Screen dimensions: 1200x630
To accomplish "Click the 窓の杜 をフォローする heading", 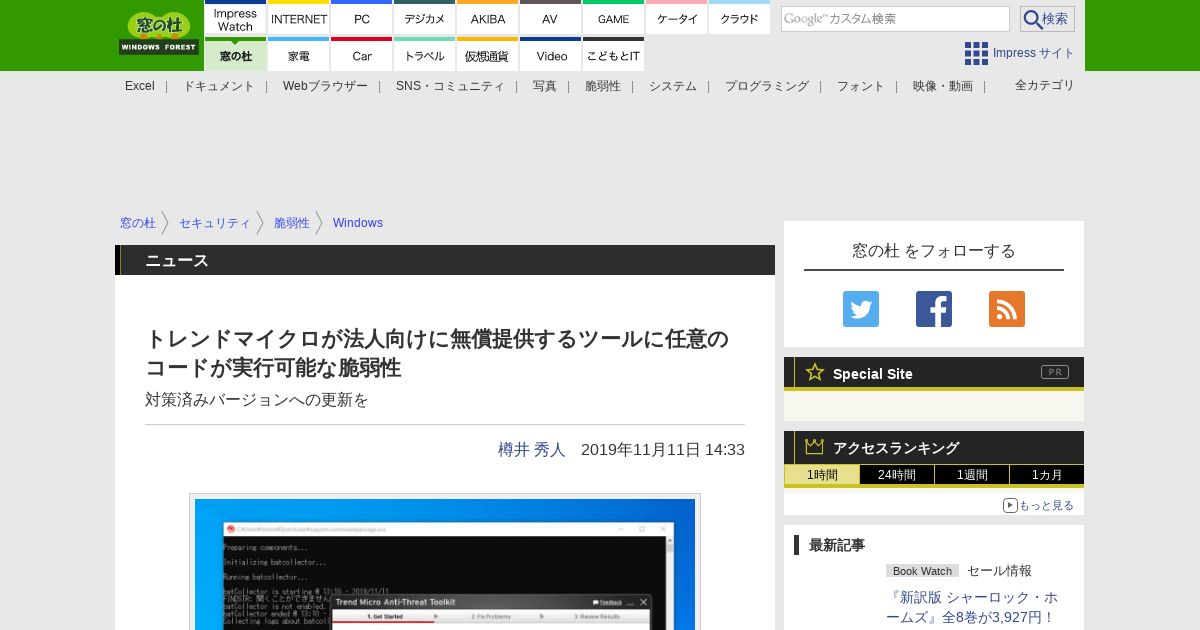I will click(934, 251).
